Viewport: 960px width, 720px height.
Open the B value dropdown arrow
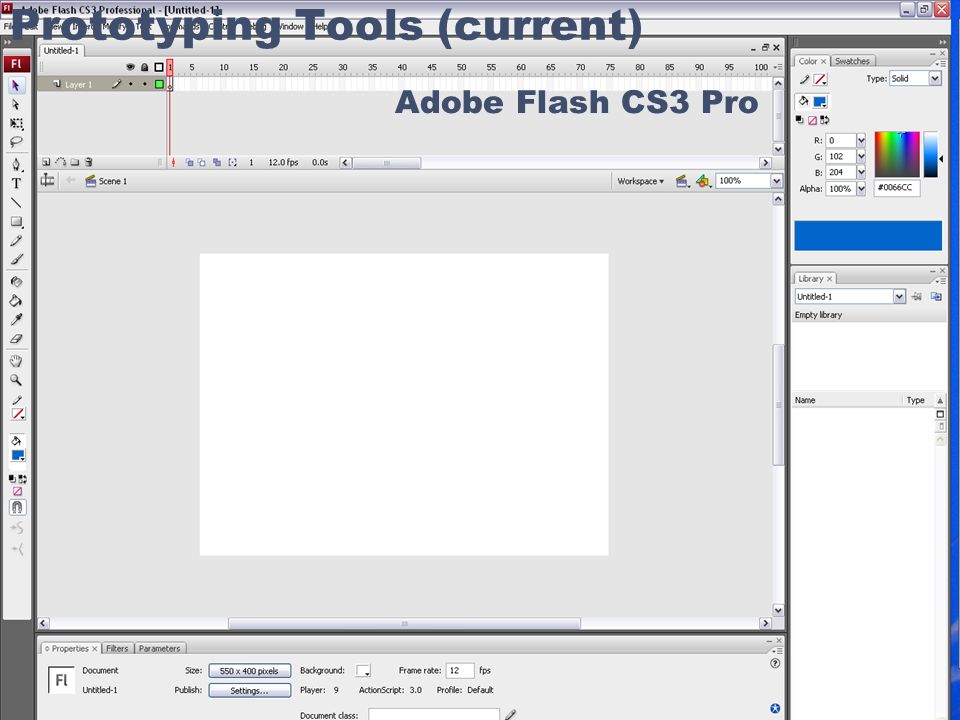[861, 172]
